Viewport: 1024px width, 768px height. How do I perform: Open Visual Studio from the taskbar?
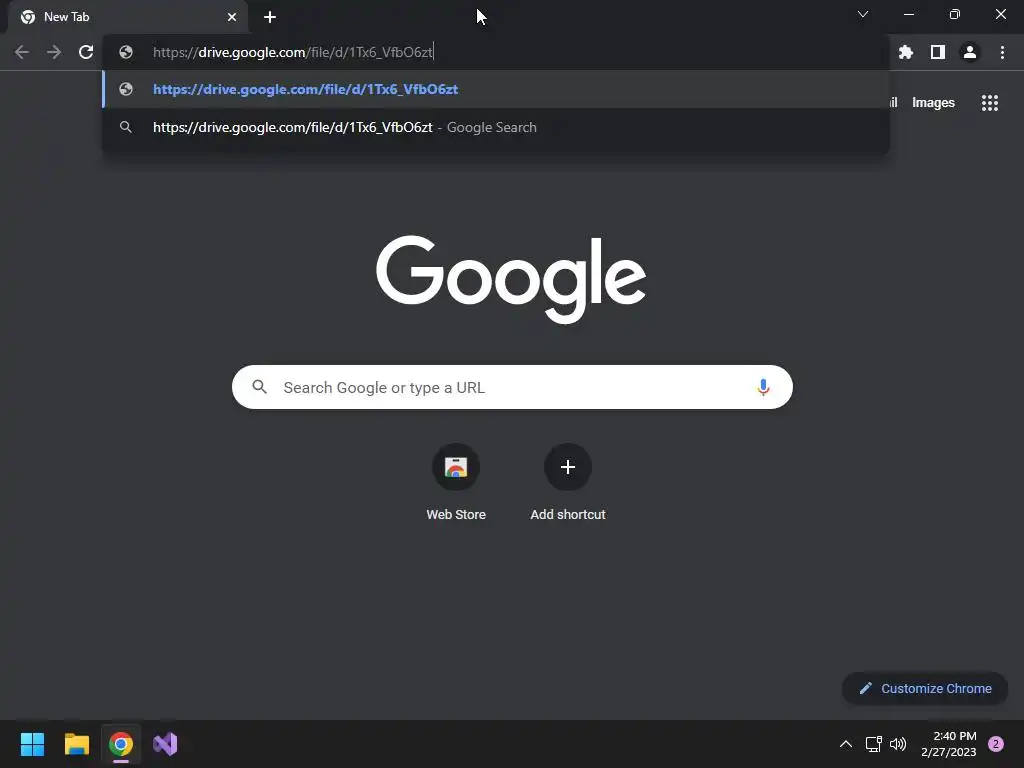point(165,744)
